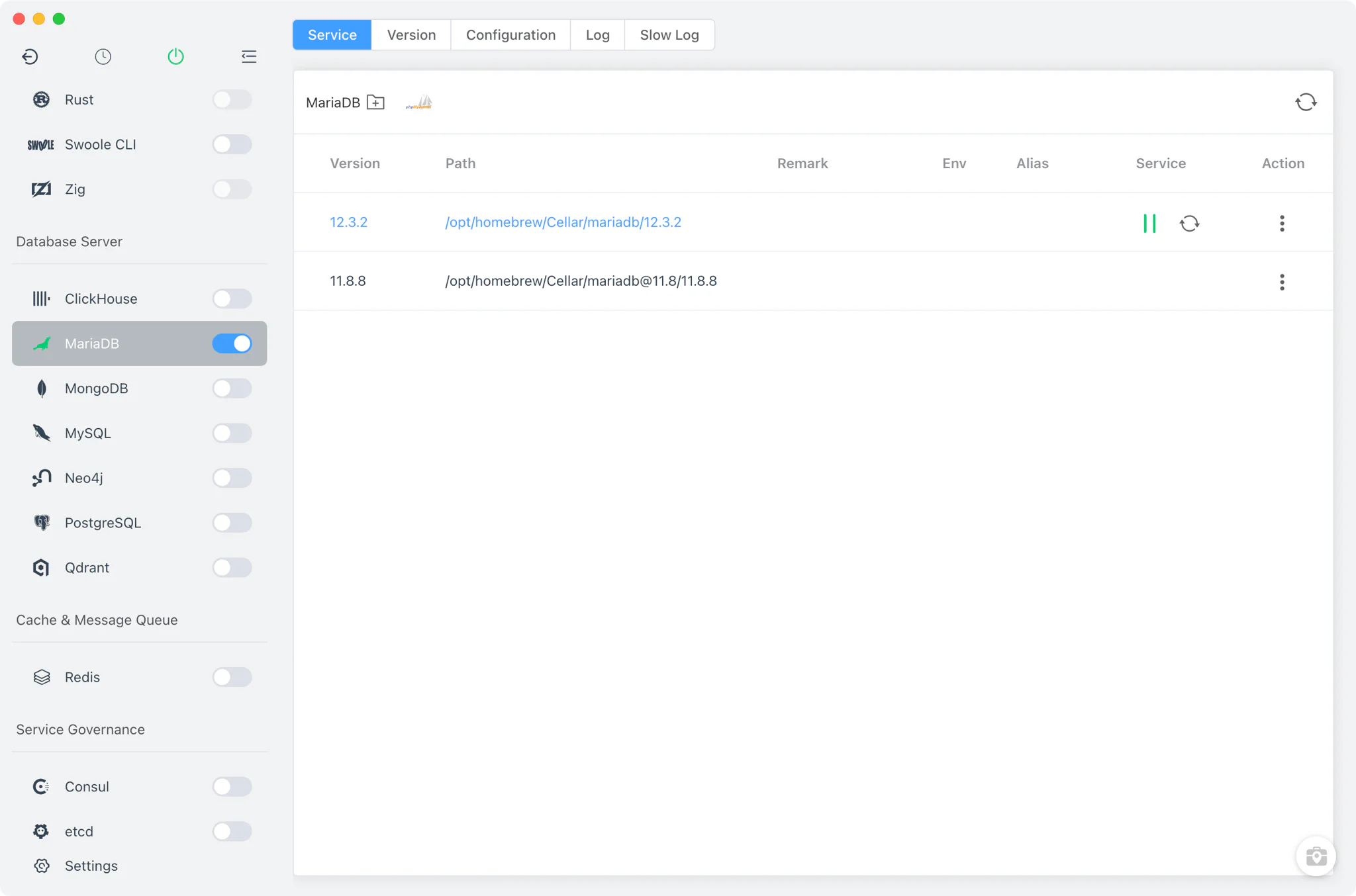Turn on the Qdrant switch

coord(232,568)
